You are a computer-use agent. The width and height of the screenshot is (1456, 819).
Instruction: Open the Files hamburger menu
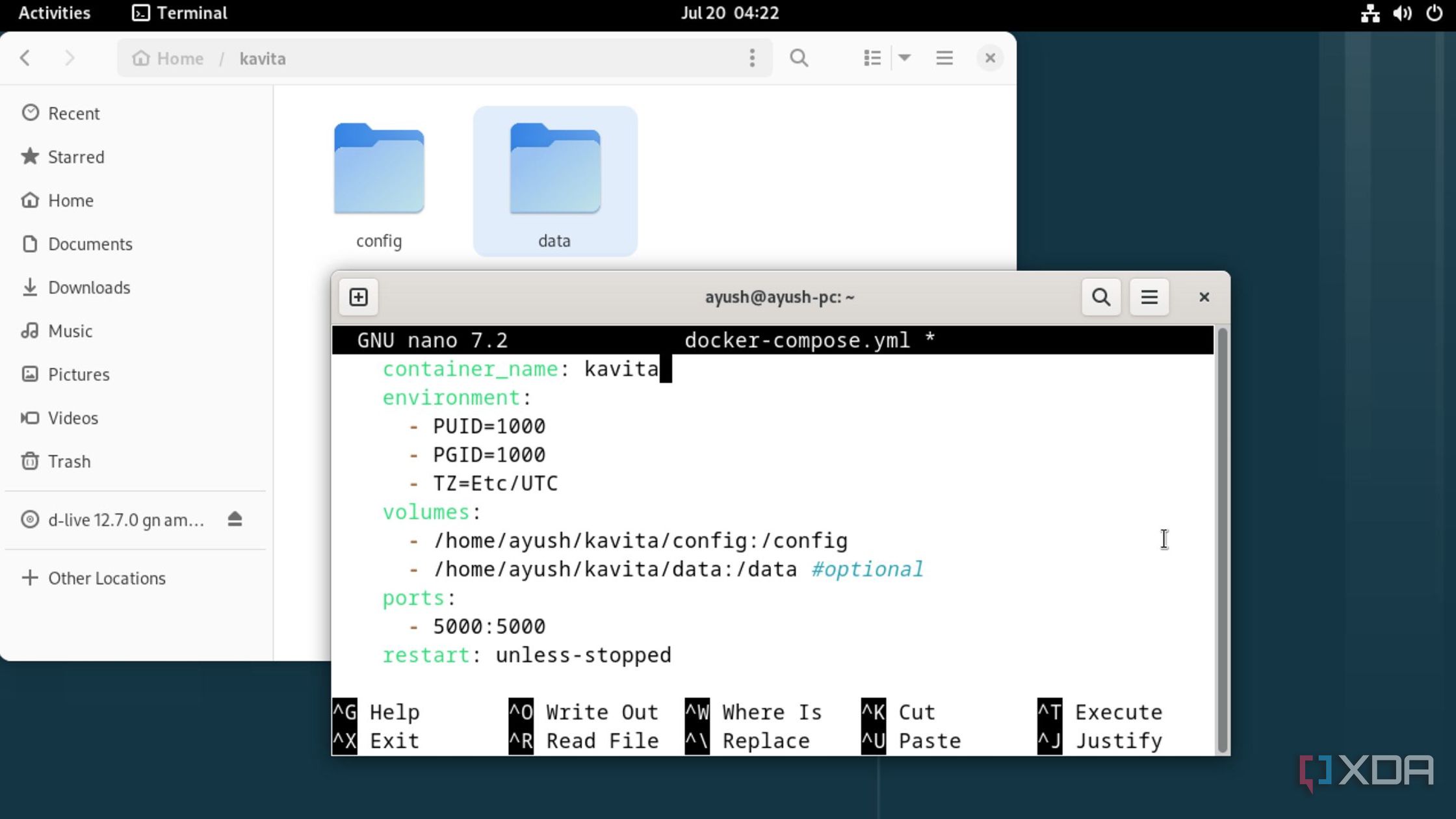[944, 58]
